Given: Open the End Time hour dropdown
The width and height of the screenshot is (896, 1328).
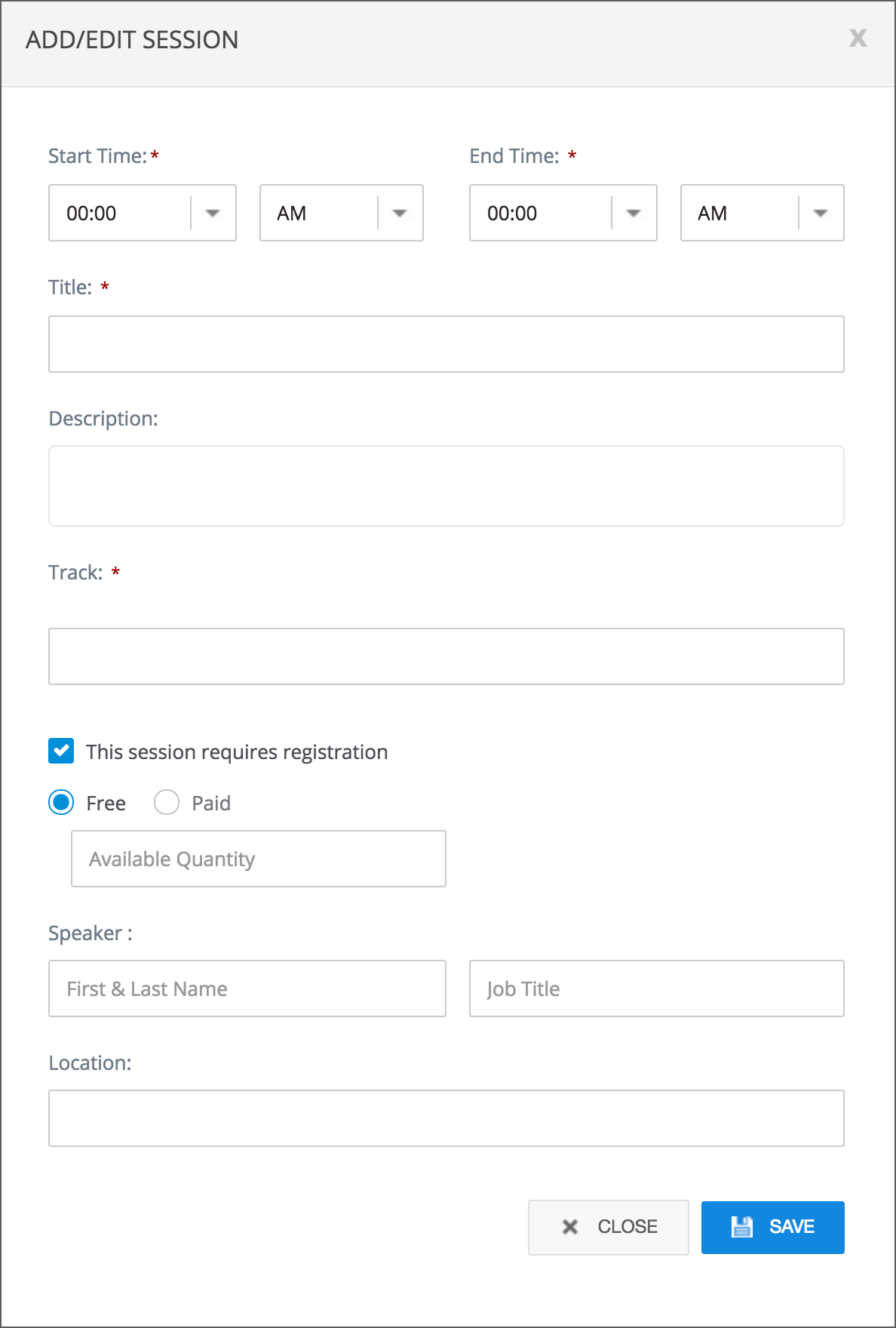Looking at the screenshot, I should click(634, 213).
